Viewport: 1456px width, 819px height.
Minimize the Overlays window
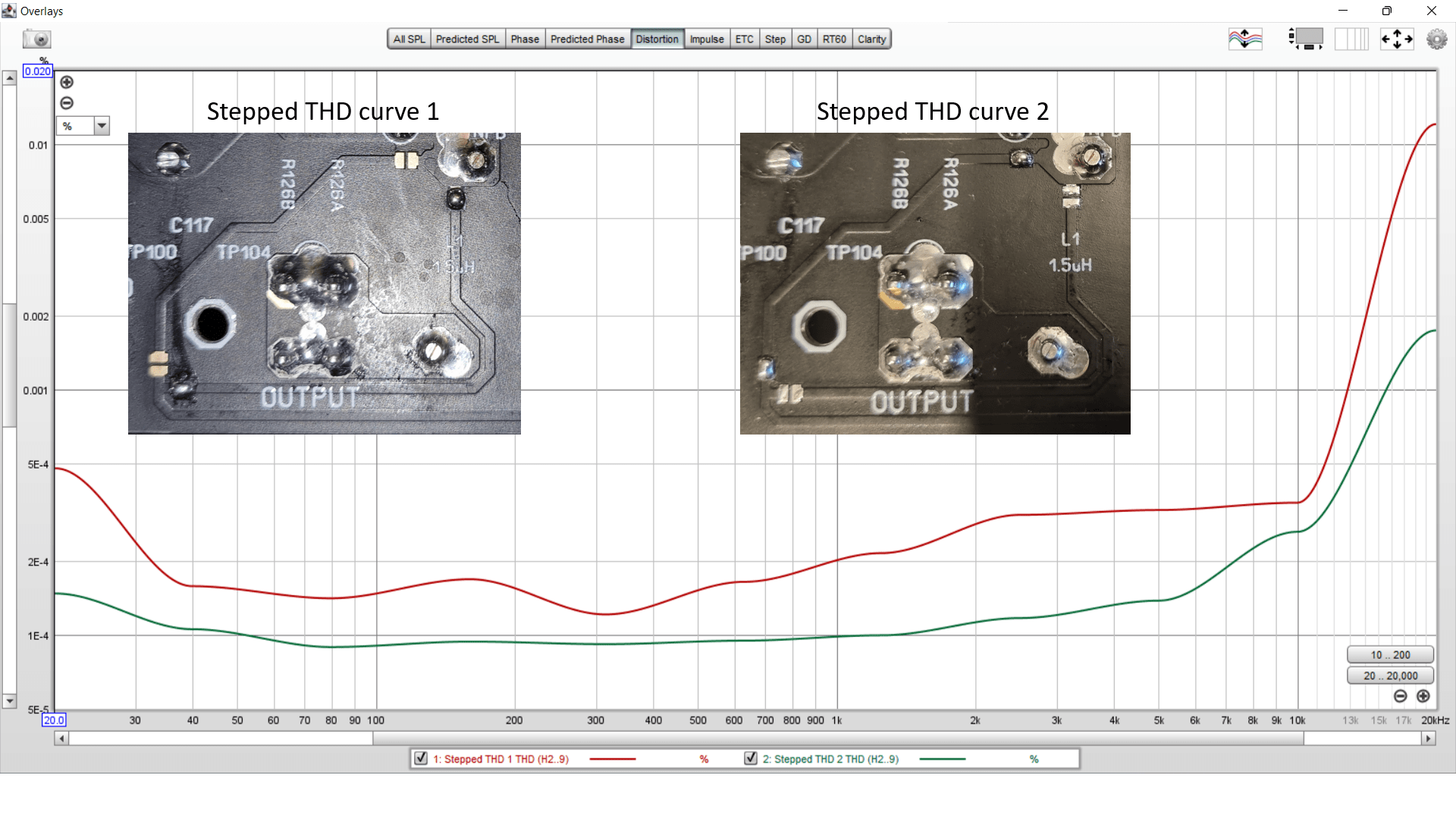tap(1343, 11)
